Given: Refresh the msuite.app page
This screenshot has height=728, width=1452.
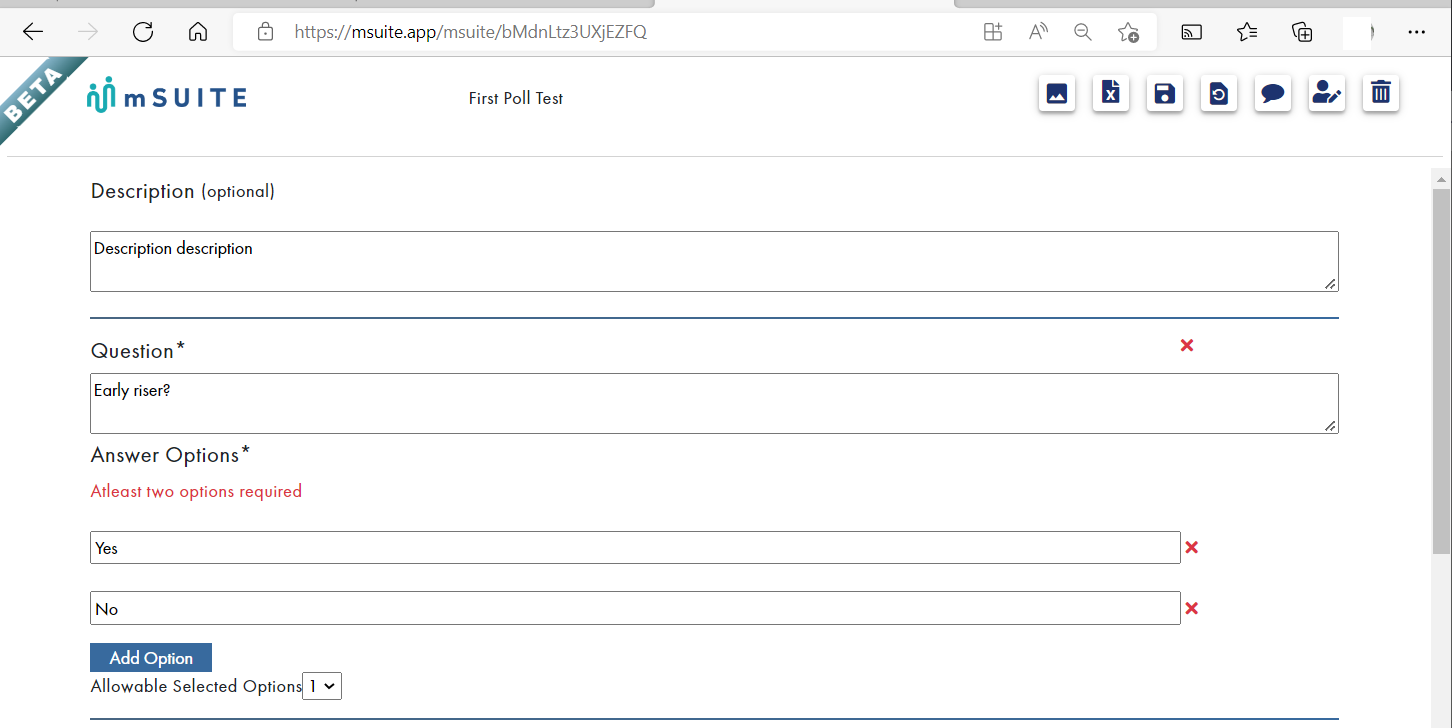Looking at the screenshot, I should coord(143,31).
